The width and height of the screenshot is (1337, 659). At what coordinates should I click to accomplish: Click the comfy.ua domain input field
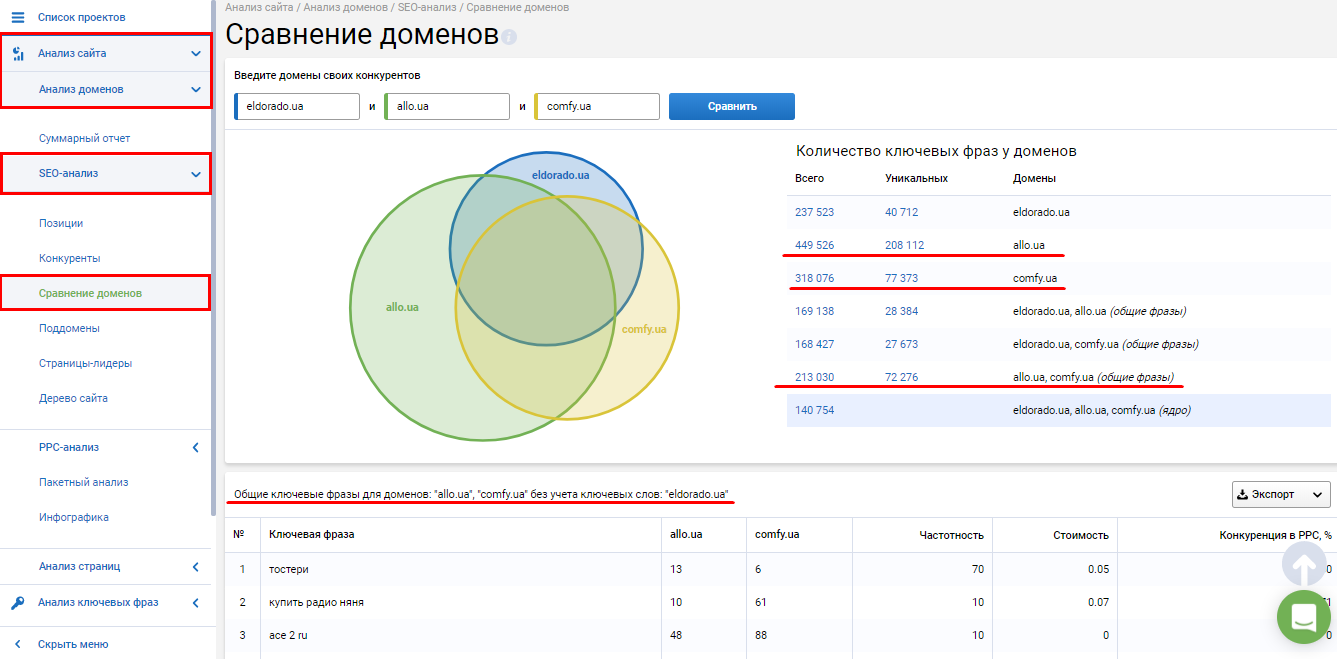click(596, 106)
